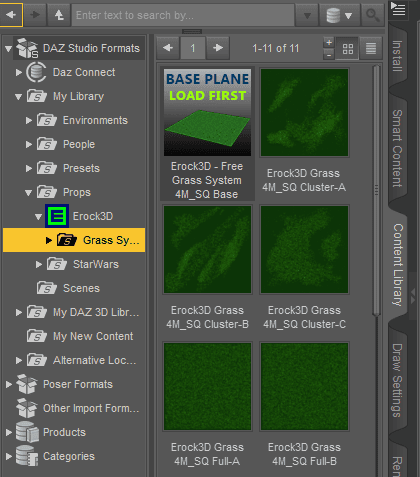Screen dimensions: 420x477
Task: Click the magnifier search icon
Action: 373,15
